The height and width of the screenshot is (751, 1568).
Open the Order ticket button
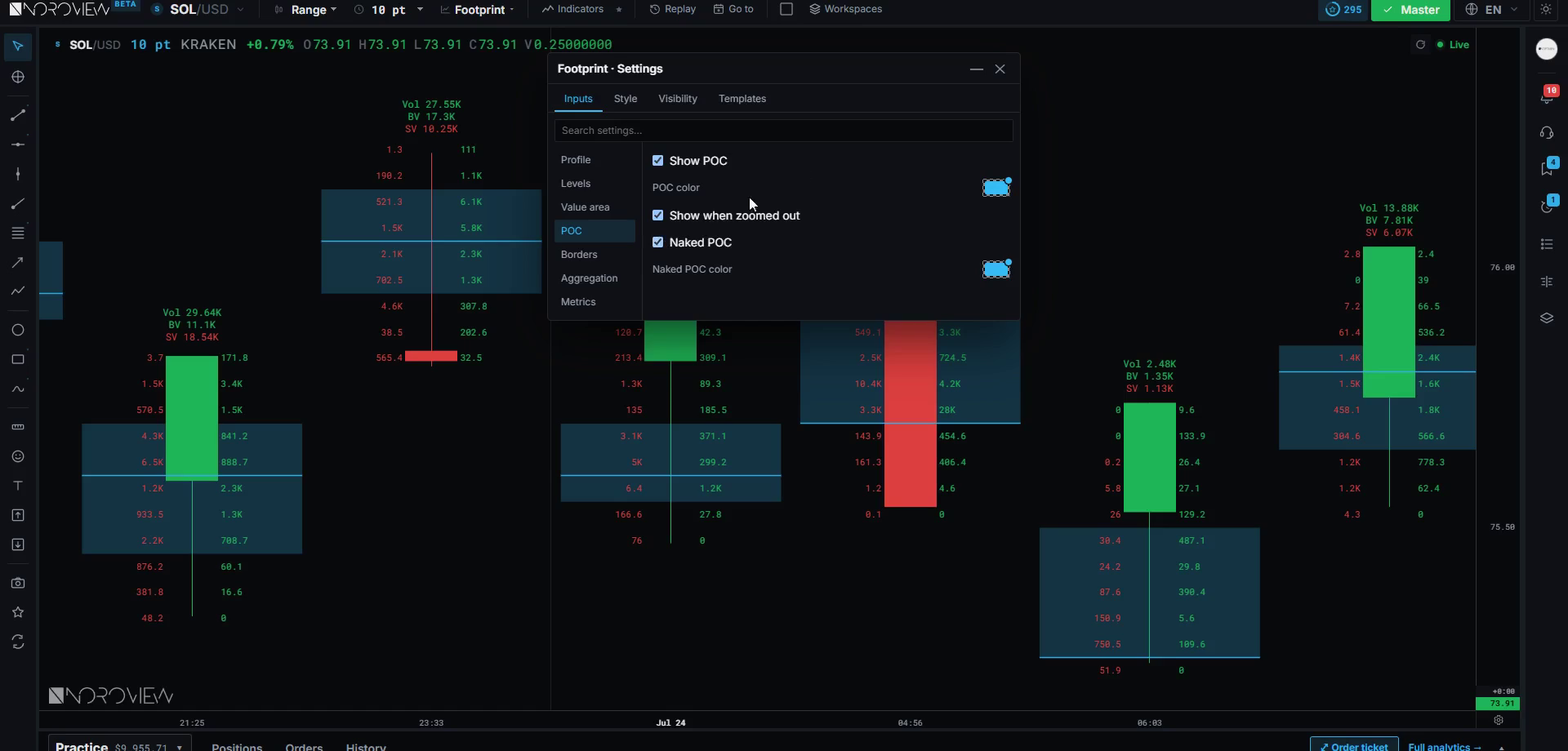coord(1354,746)
